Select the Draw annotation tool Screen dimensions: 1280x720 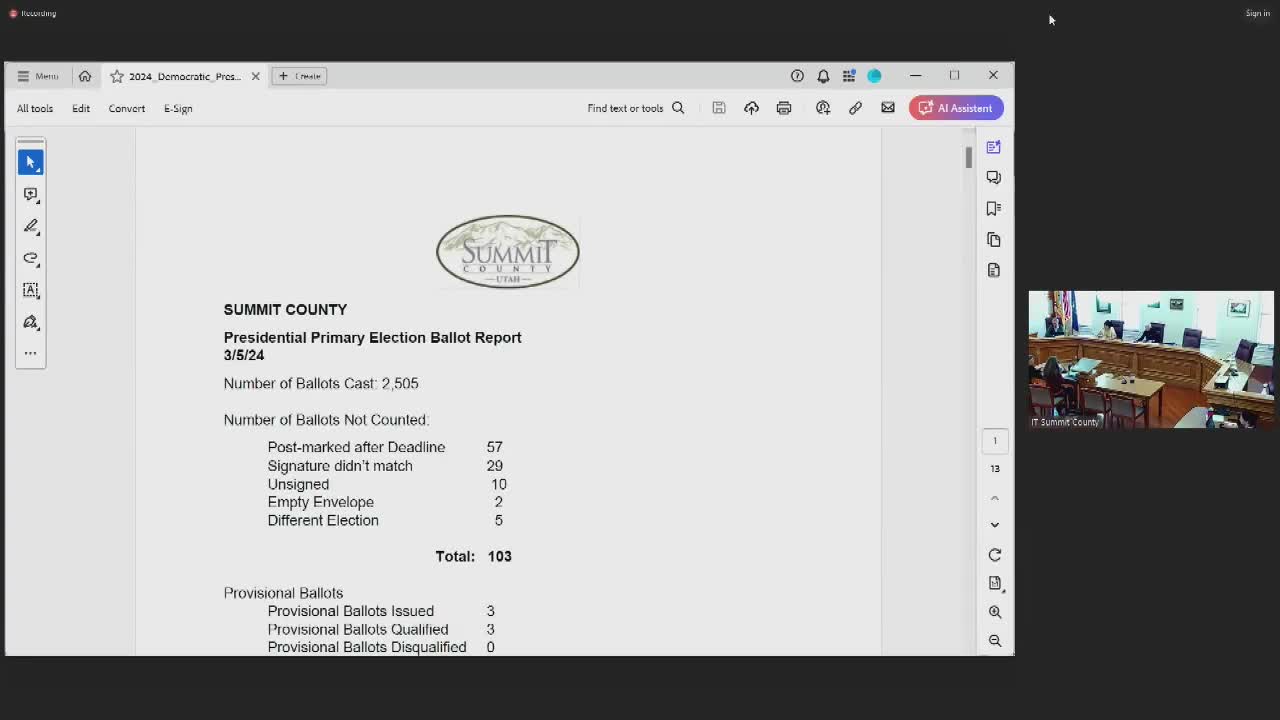pos(30,226)
